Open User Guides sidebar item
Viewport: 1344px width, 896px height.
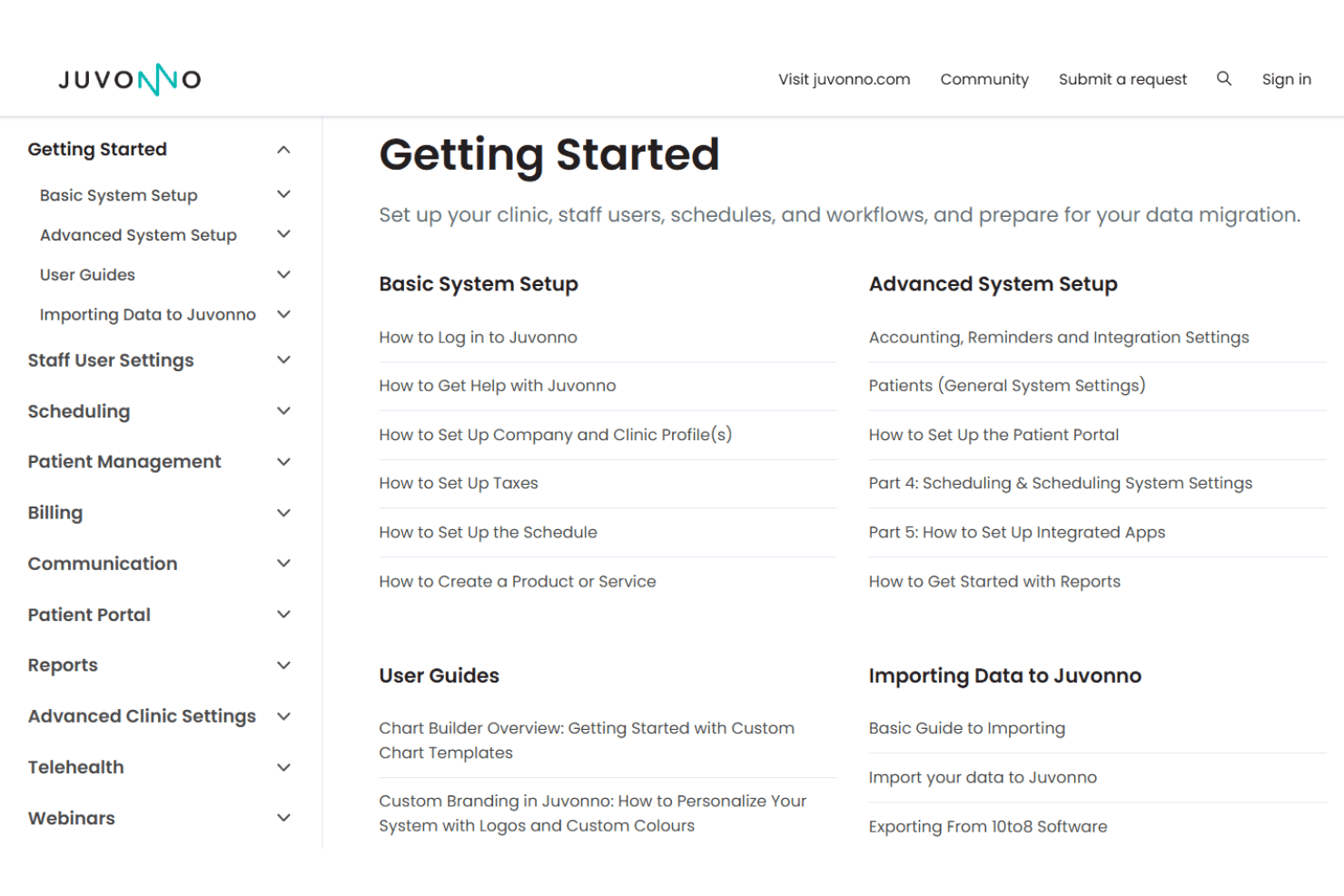click(x=87, y=274)
